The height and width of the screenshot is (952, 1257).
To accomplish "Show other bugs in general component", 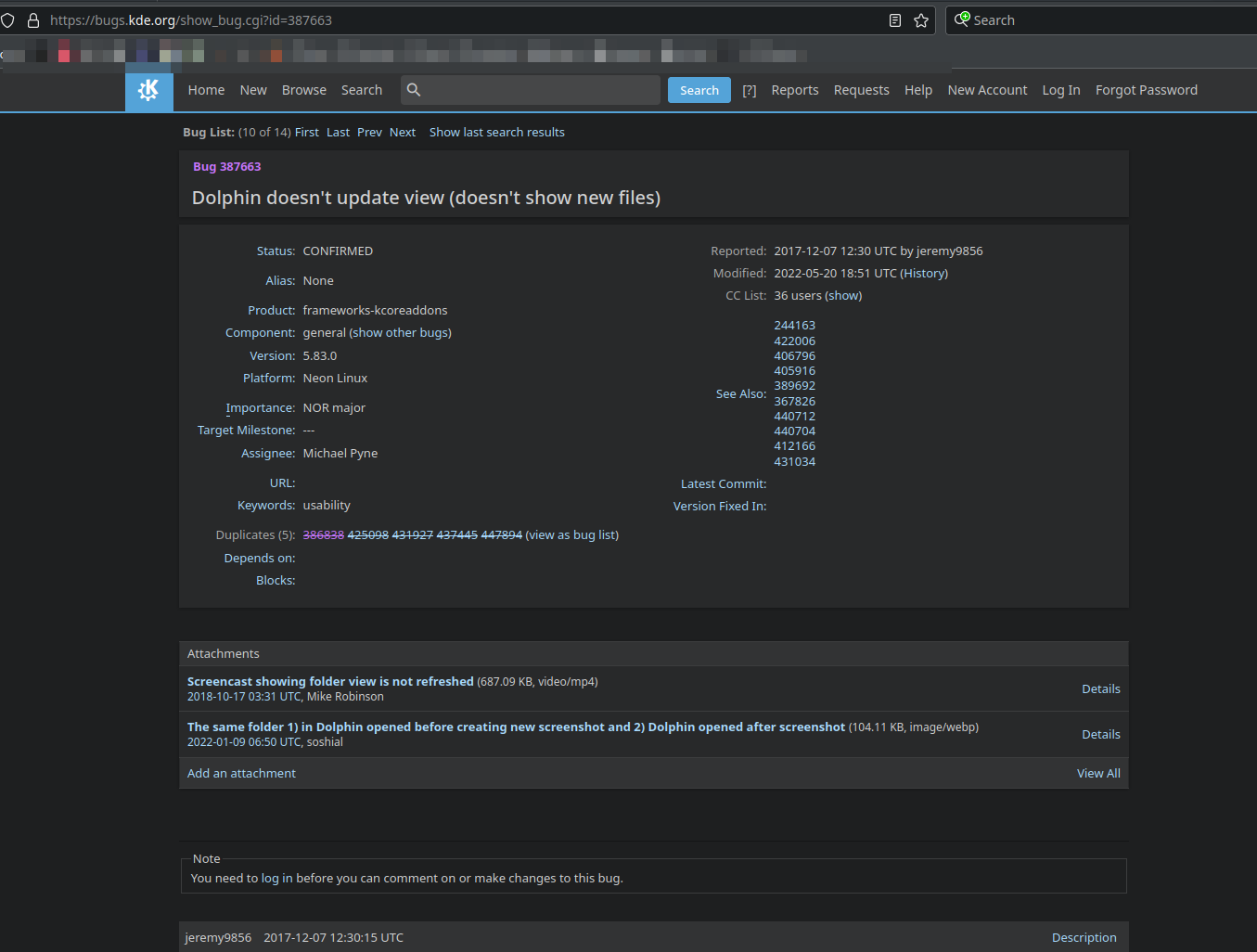I will click(x=401, y=333).
